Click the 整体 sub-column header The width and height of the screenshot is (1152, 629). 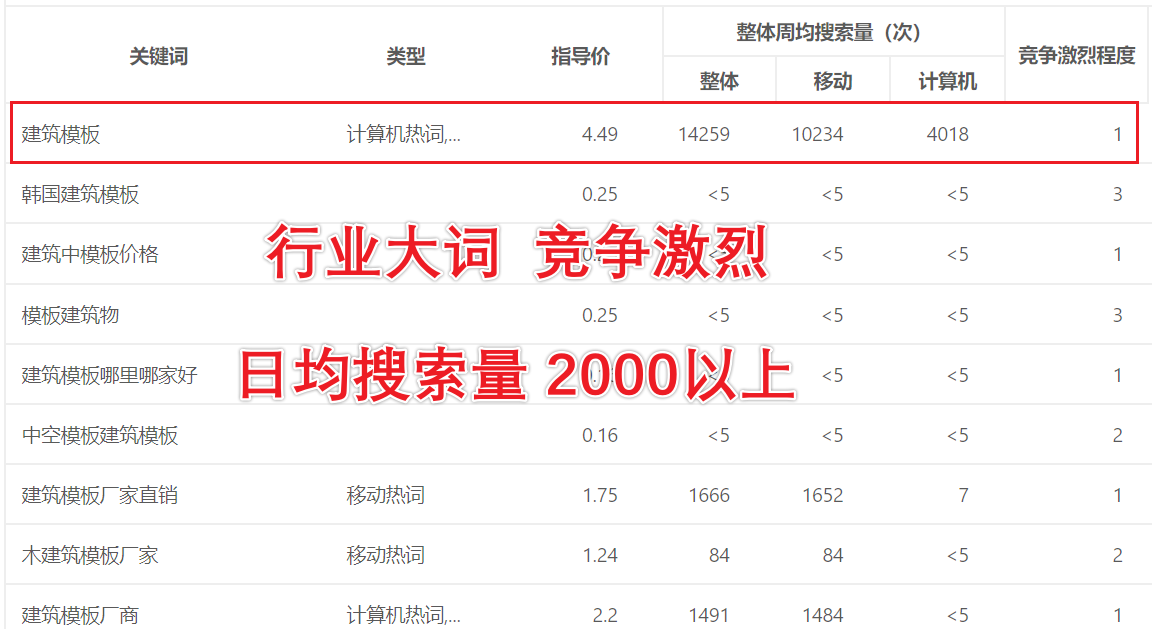[x=719, y=81]
